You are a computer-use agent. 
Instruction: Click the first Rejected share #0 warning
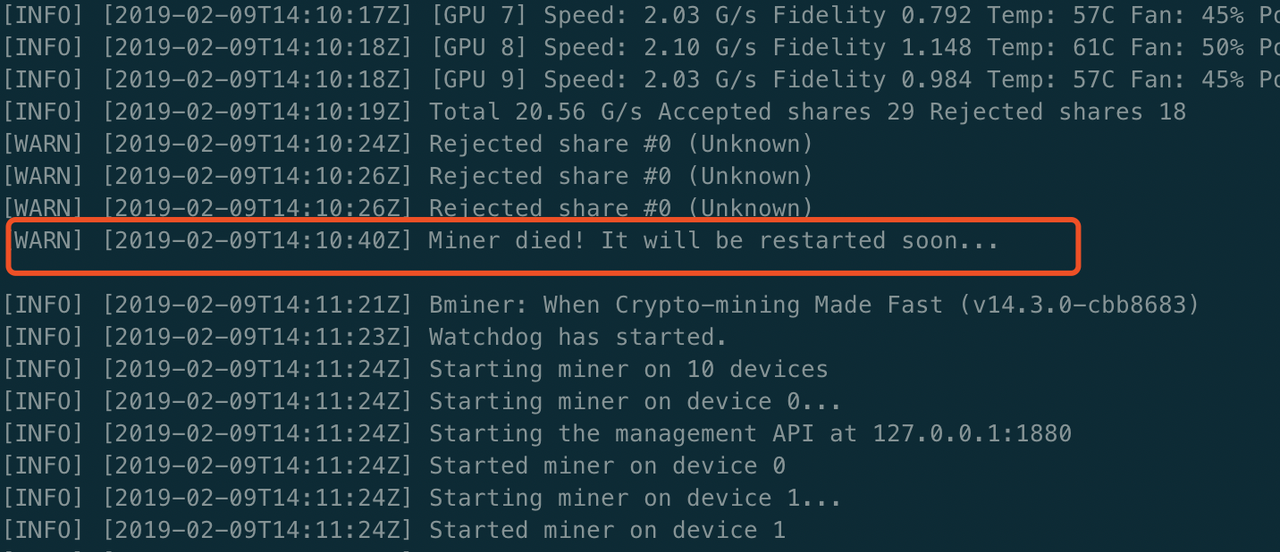click(x=407, y=144)
